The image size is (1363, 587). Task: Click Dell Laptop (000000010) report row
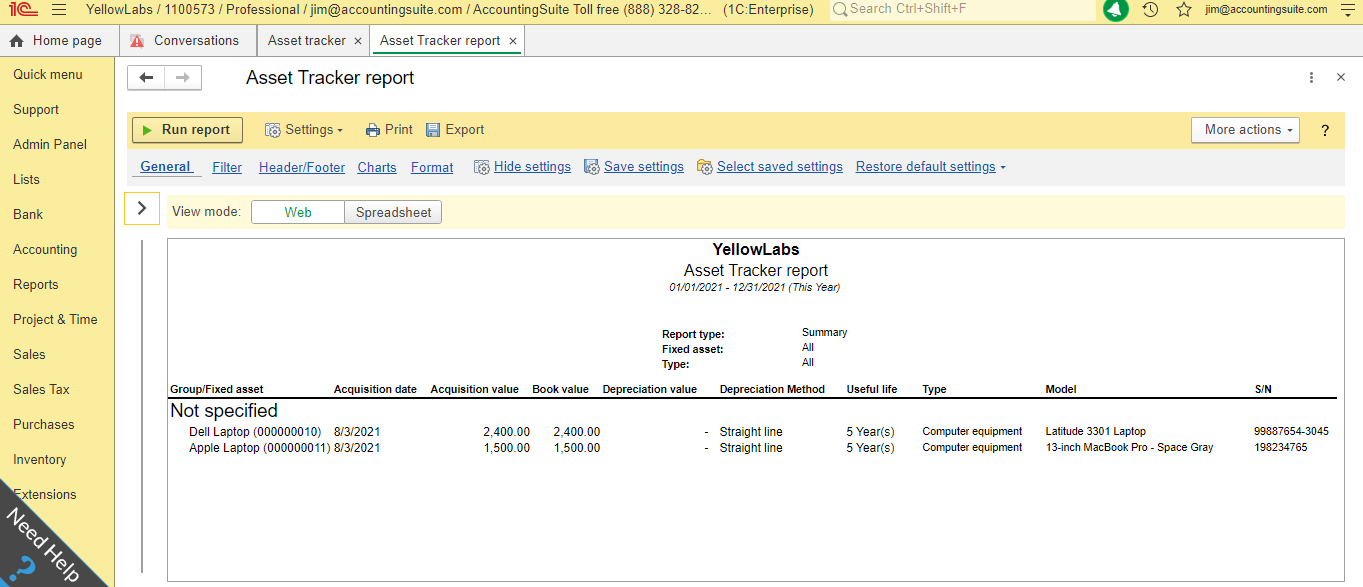pos(255,432)
